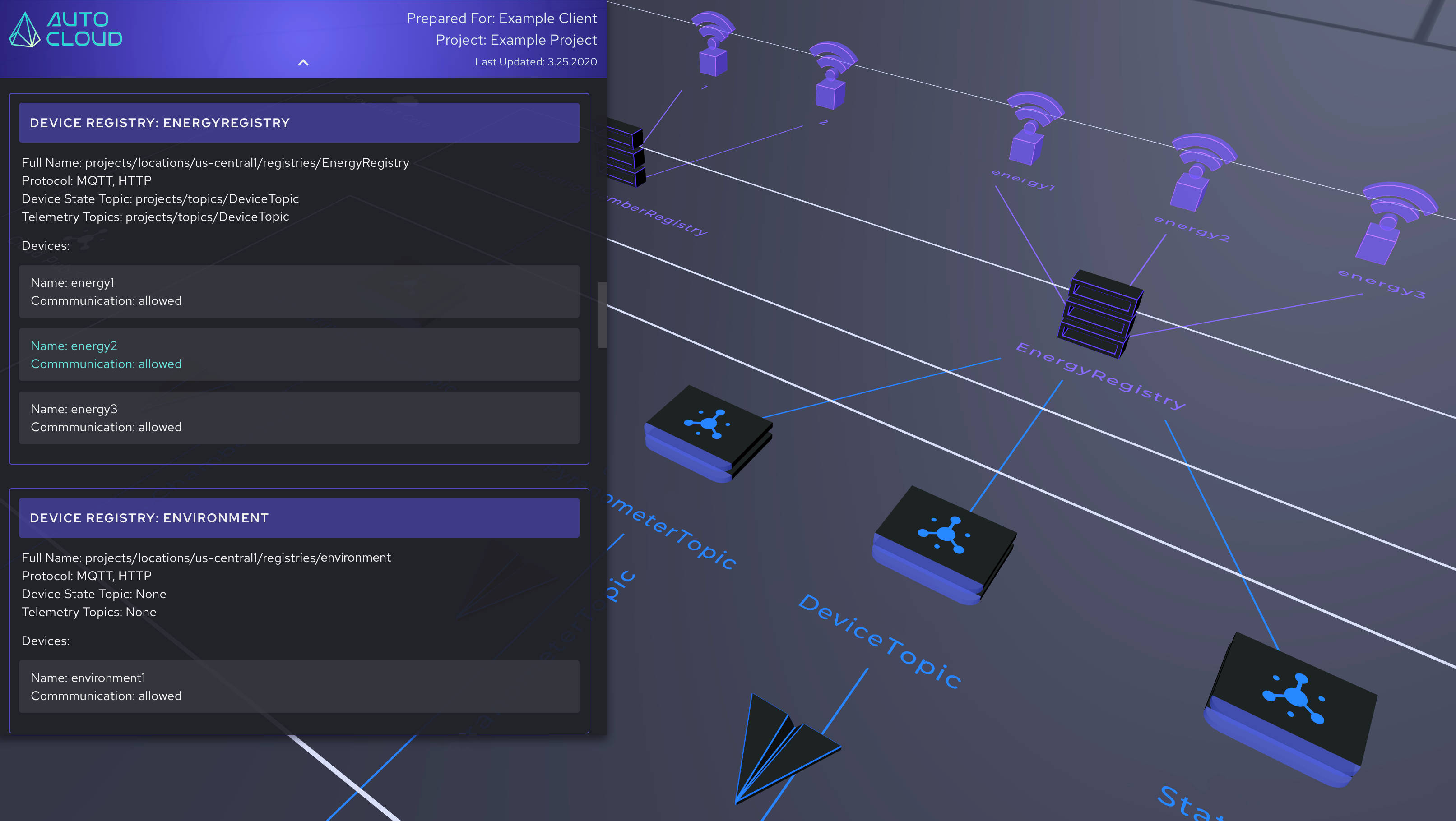The width and height of the screenshot is (1456, 821).
Task: Click the environment1 device entry
Action: pos(298,687)
